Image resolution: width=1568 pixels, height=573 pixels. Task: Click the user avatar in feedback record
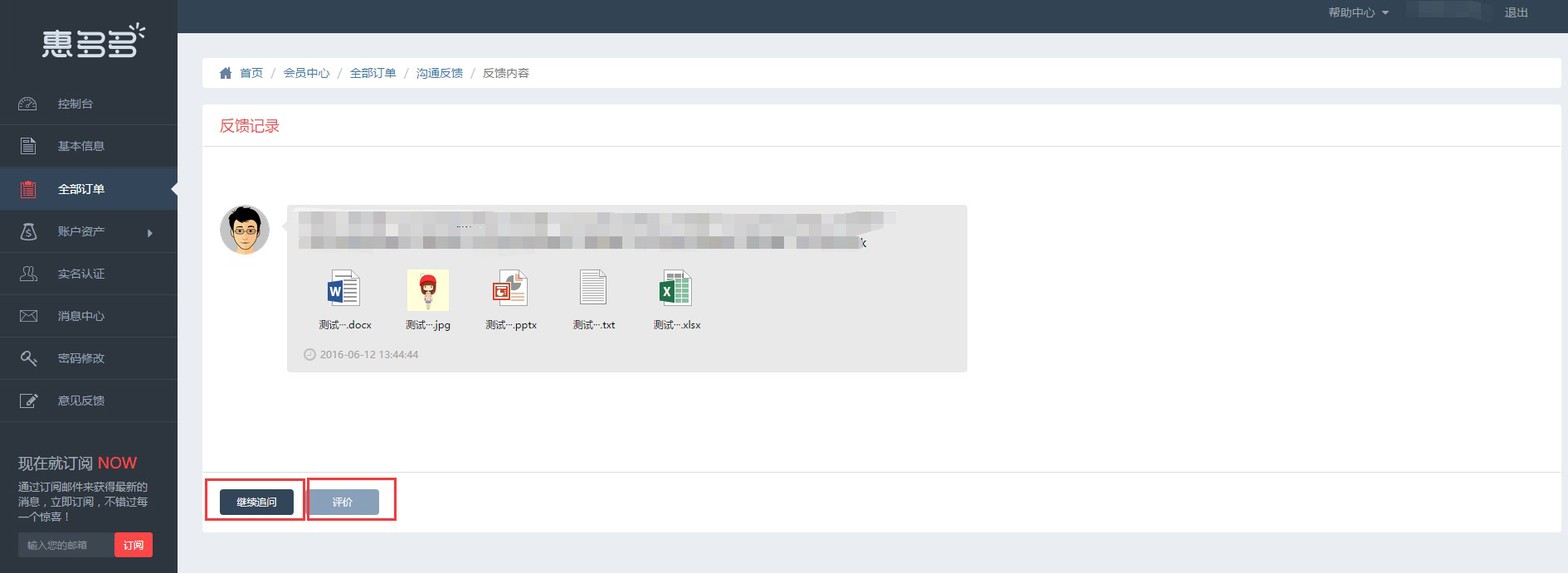click(245, 230)
